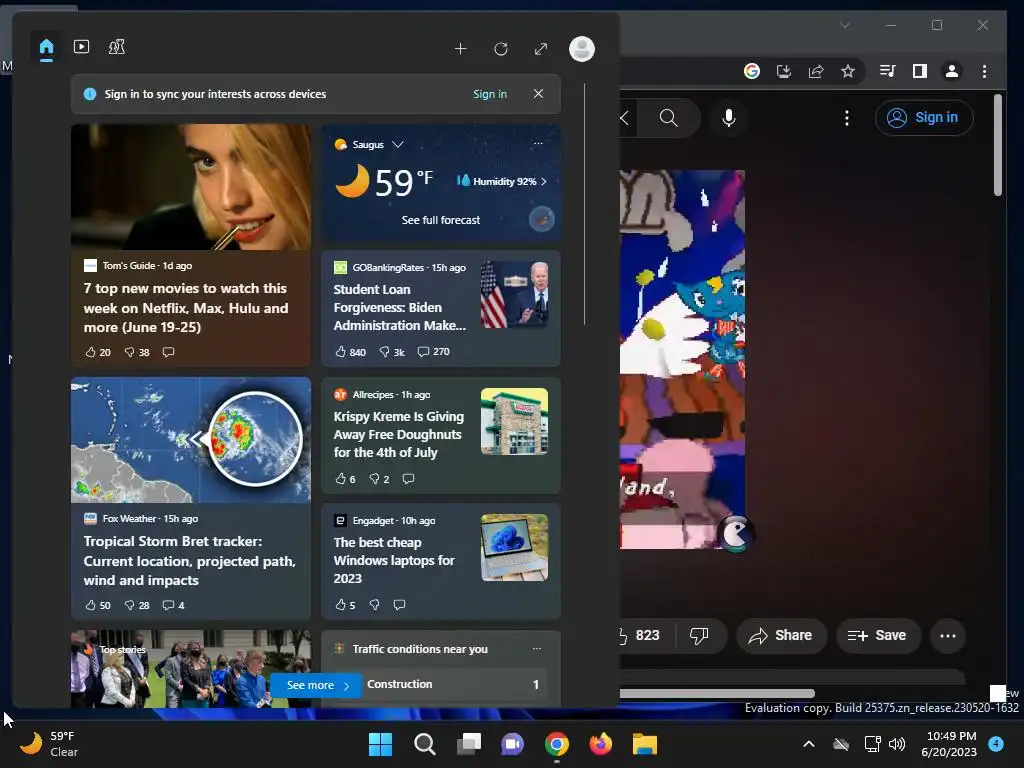
Task: Click YouTube Sign in button
Action: tap(923, 118)
